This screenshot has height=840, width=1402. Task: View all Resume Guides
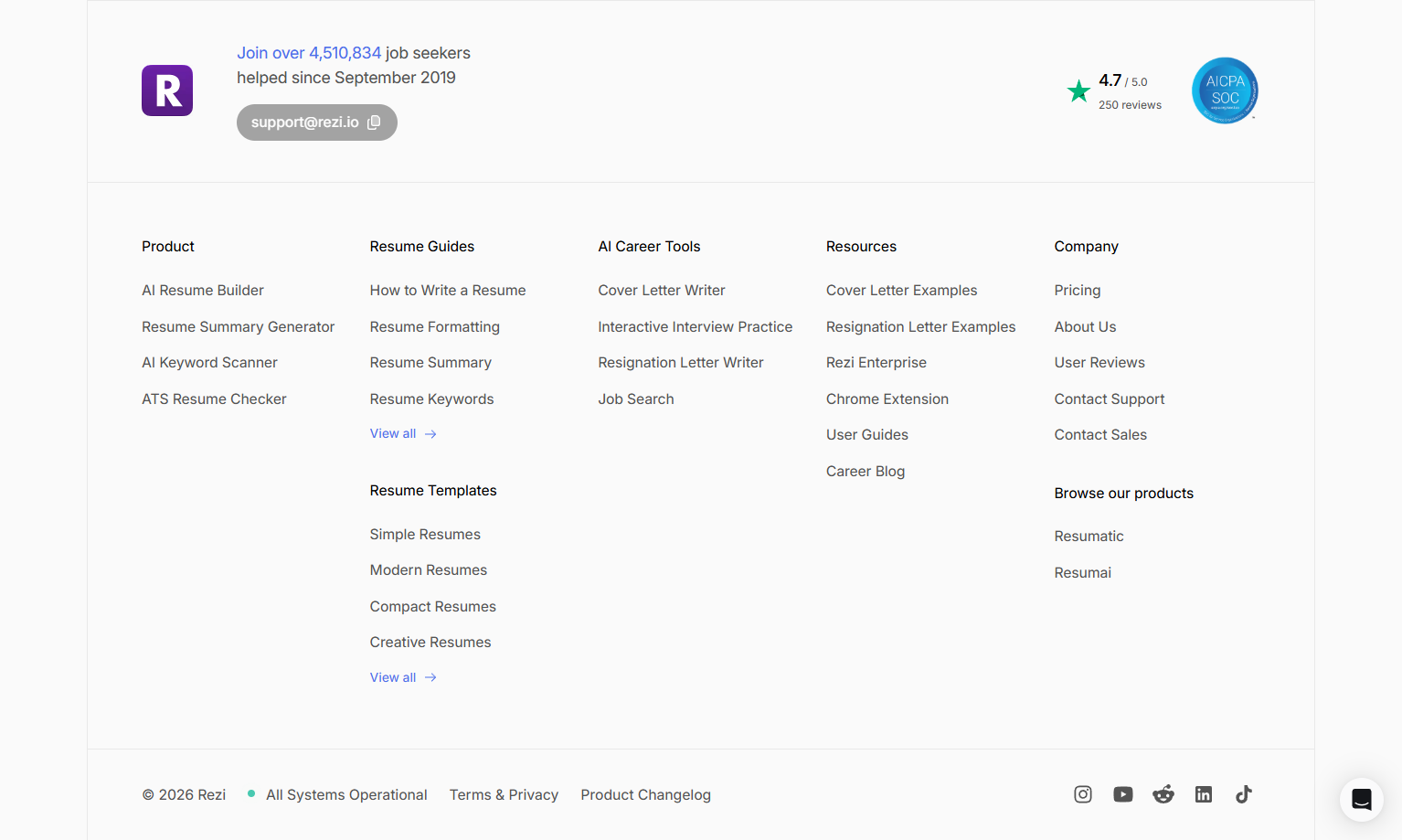403,433
